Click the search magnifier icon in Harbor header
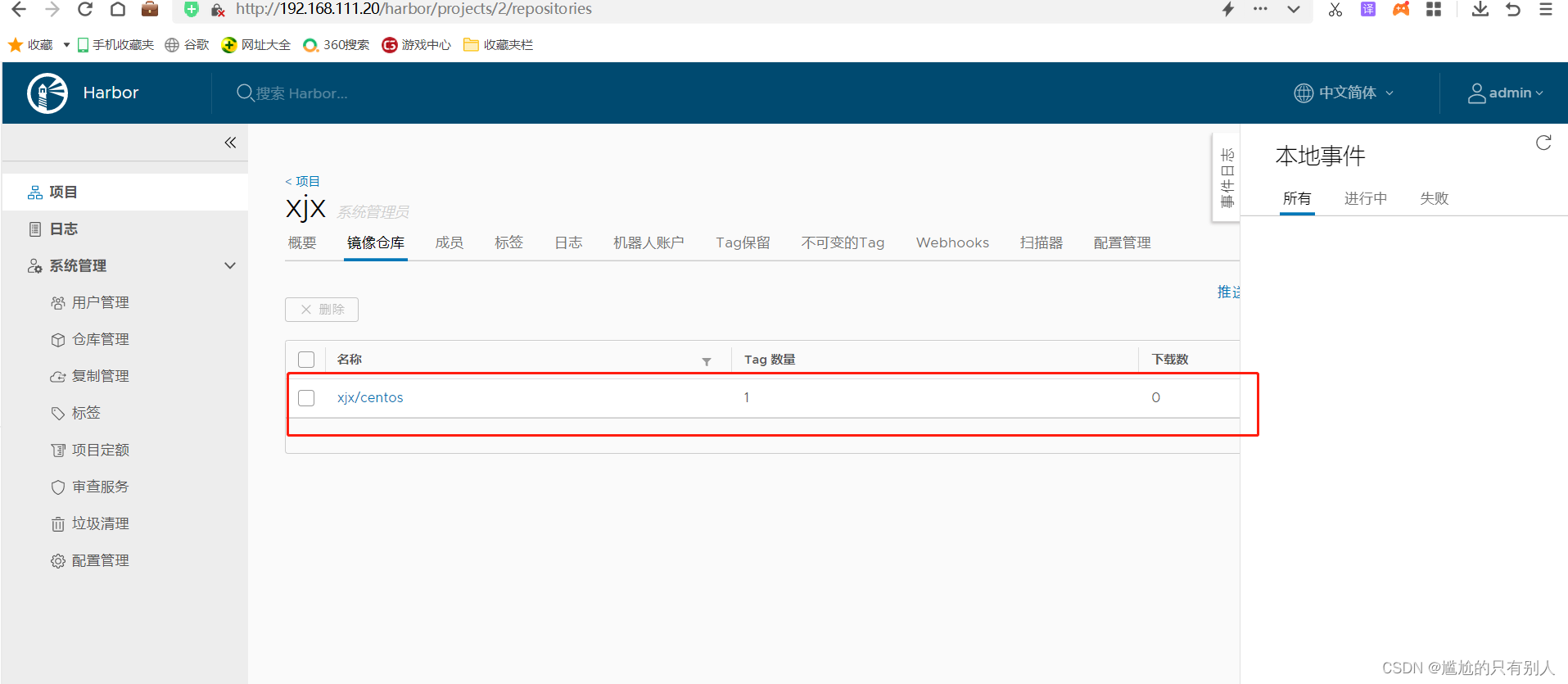Image resolution: width=1568 pixels, height=684 pixels. [x=245, y=93]
